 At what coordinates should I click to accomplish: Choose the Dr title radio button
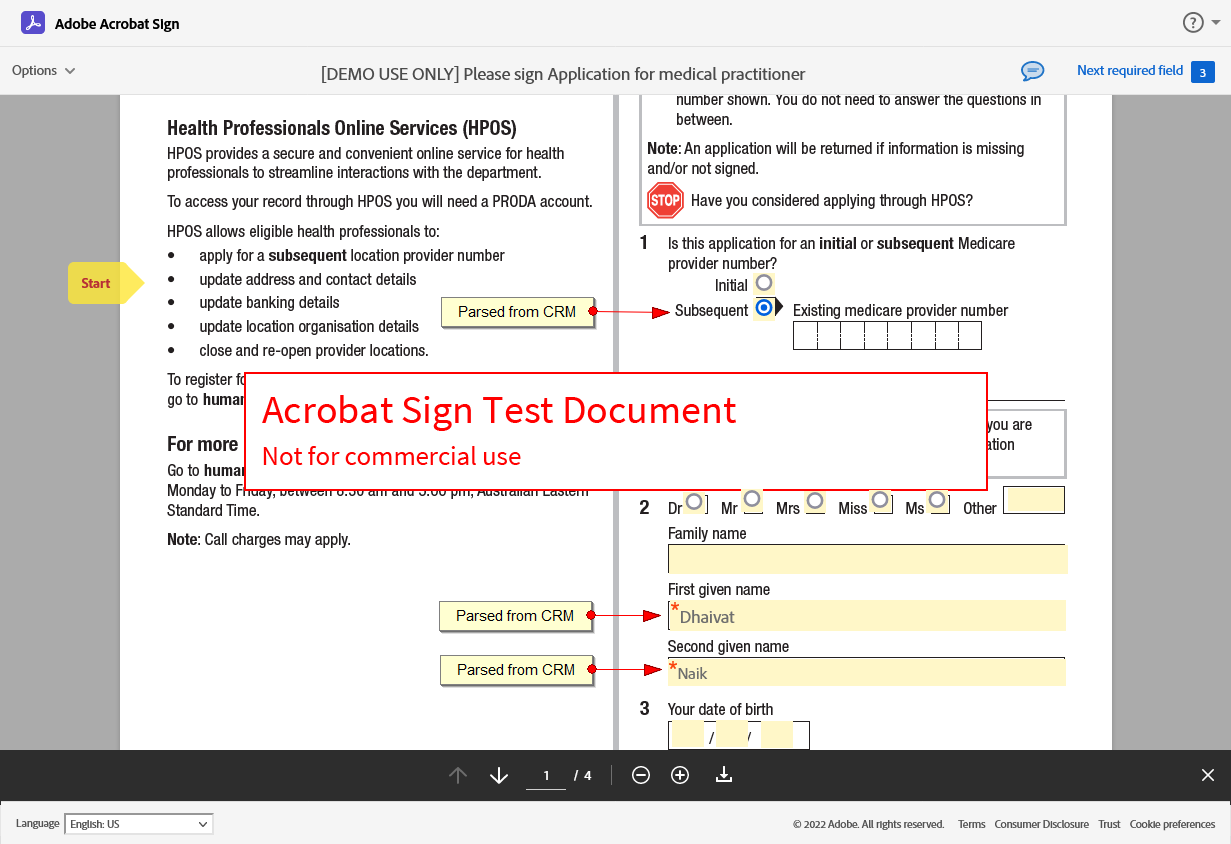pos(694,502)
